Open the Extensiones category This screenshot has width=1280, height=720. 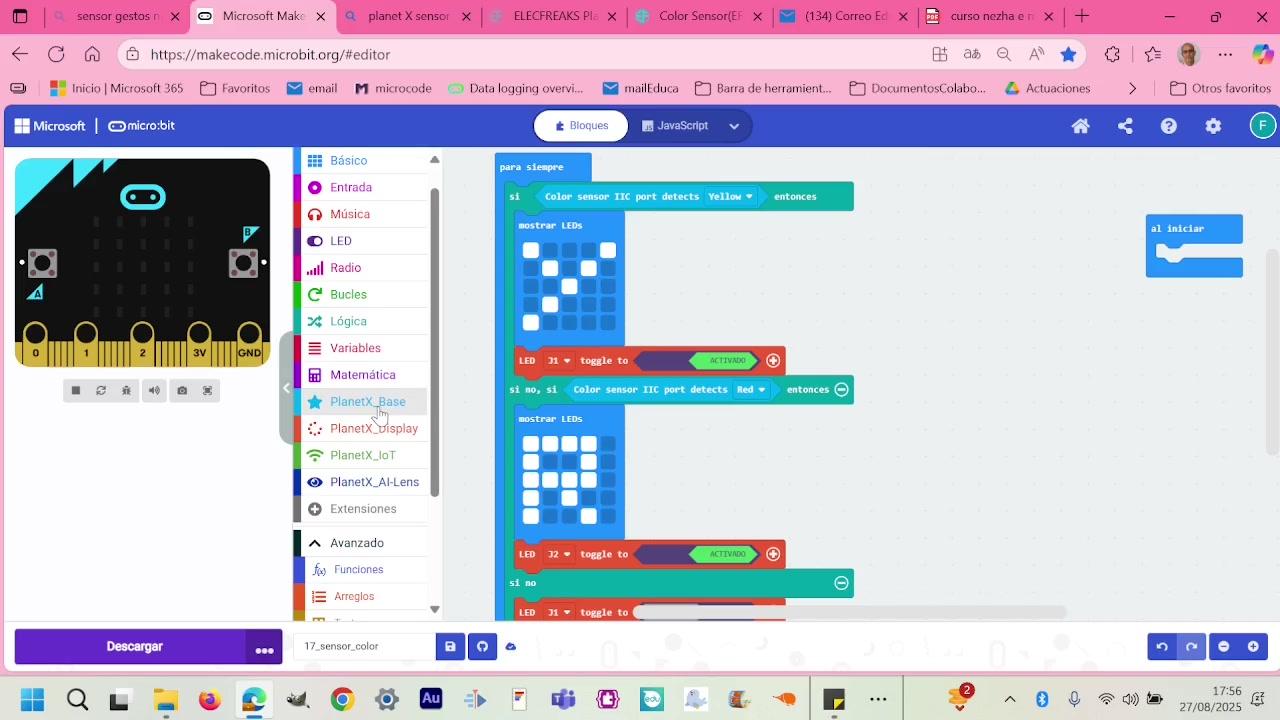[x=362, y=509]
